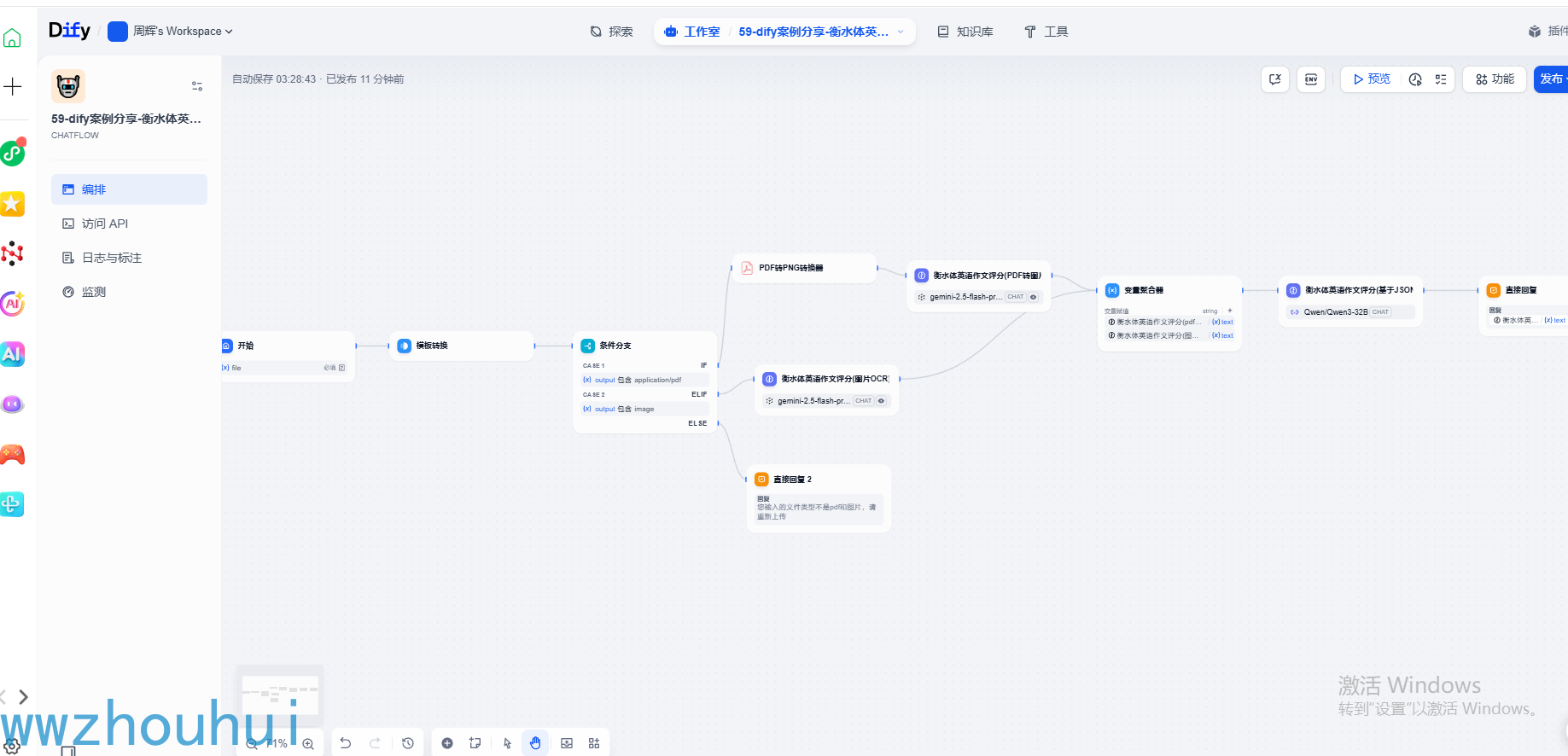Image resolution: width=1568 pixels, height=756 pixels.
Task: Open the 发布 publish dropdown
Action: 1552,79
